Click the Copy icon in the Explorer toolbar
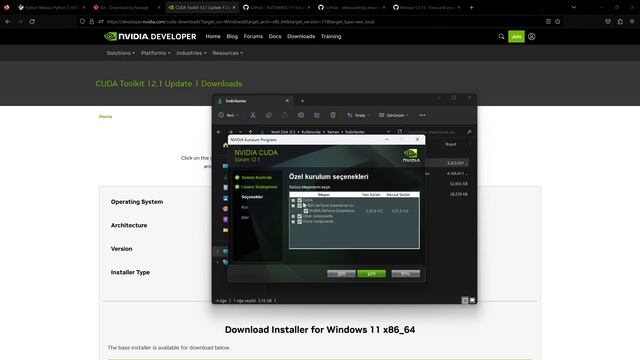Screen dimensions: 640x360 click(269, 116)
